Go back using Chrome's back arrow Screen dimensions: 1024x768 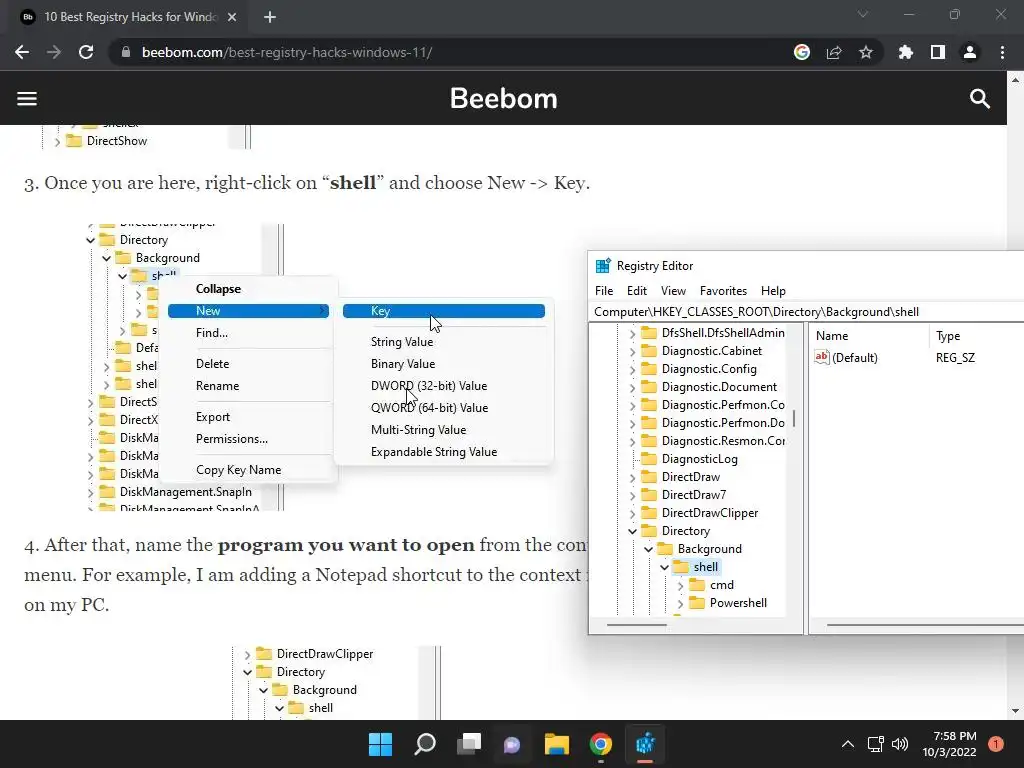point(22,52)
